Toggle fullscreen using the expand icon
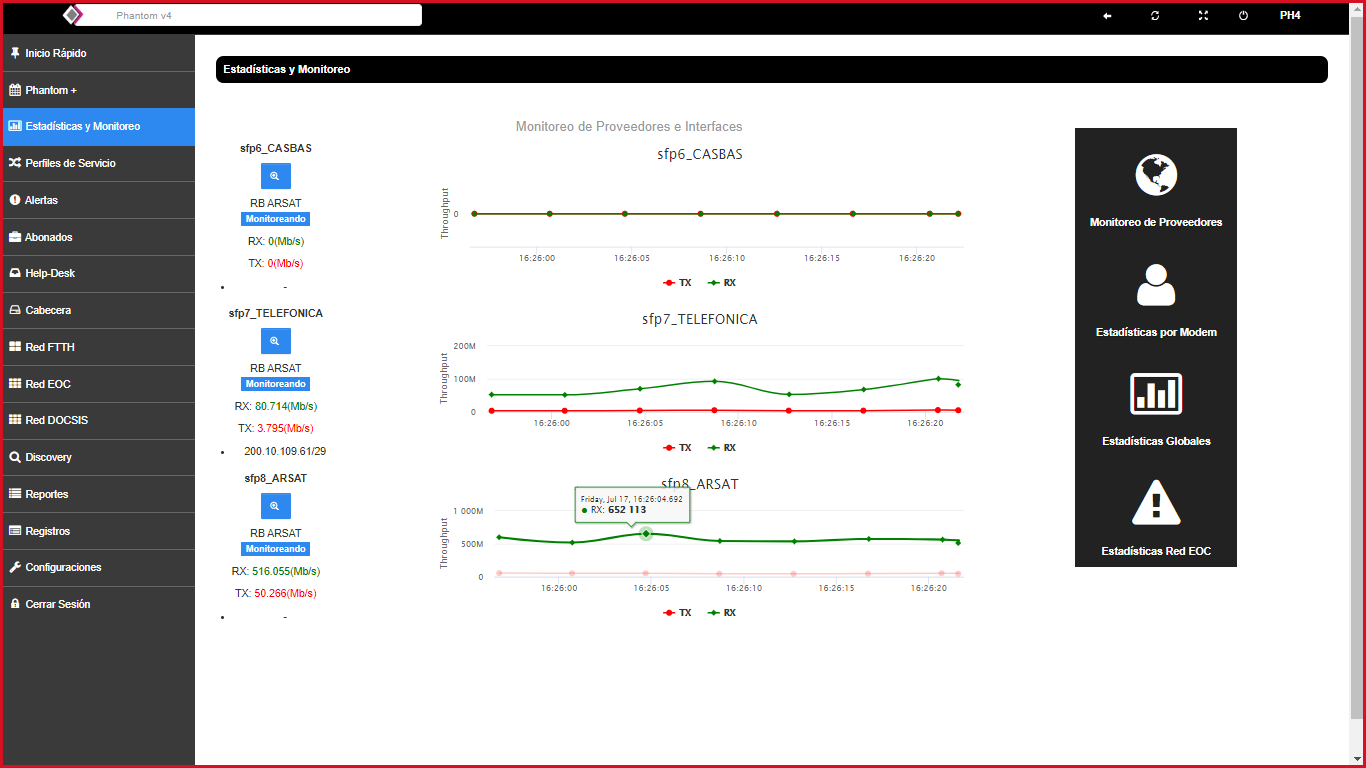1366x768 pixels. [x=1203, y=16]
